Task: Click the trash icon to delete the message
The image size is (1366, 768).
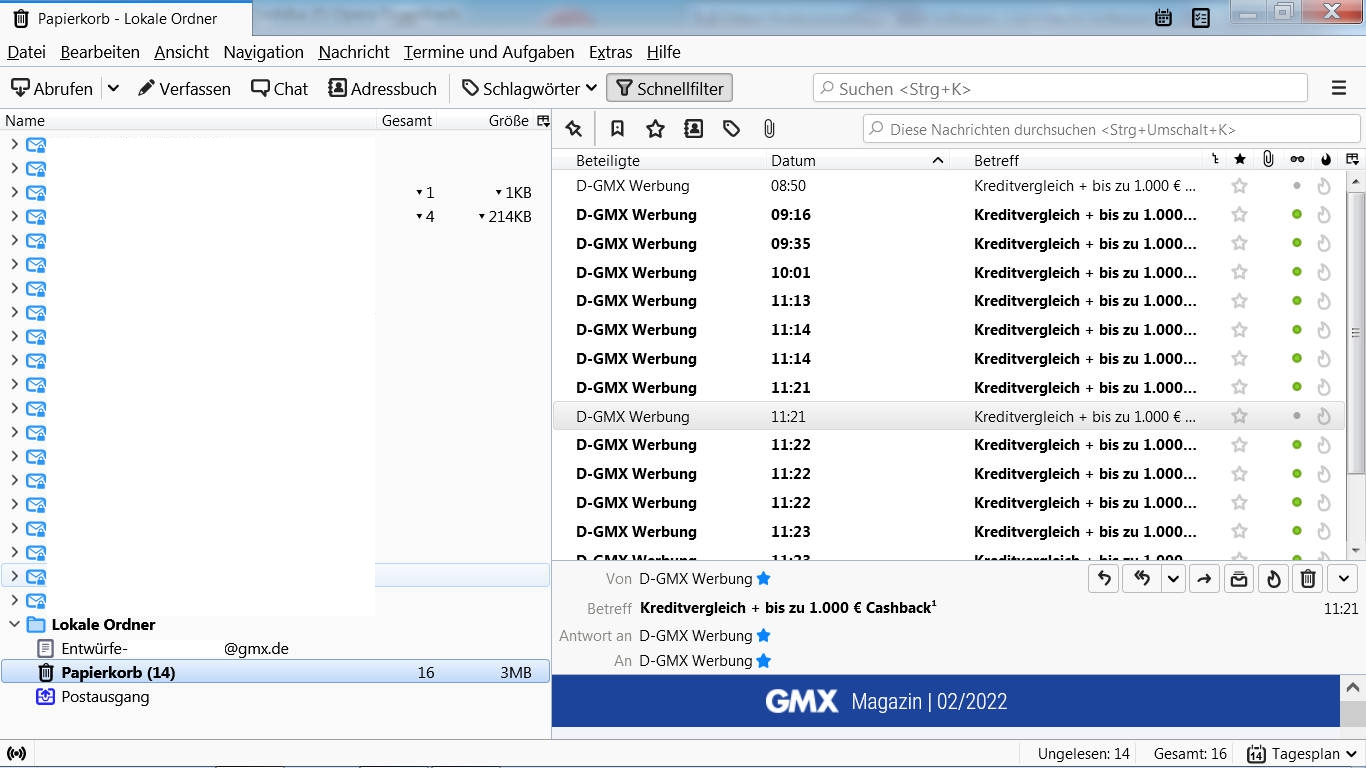Action: [x=1307, y=579]
